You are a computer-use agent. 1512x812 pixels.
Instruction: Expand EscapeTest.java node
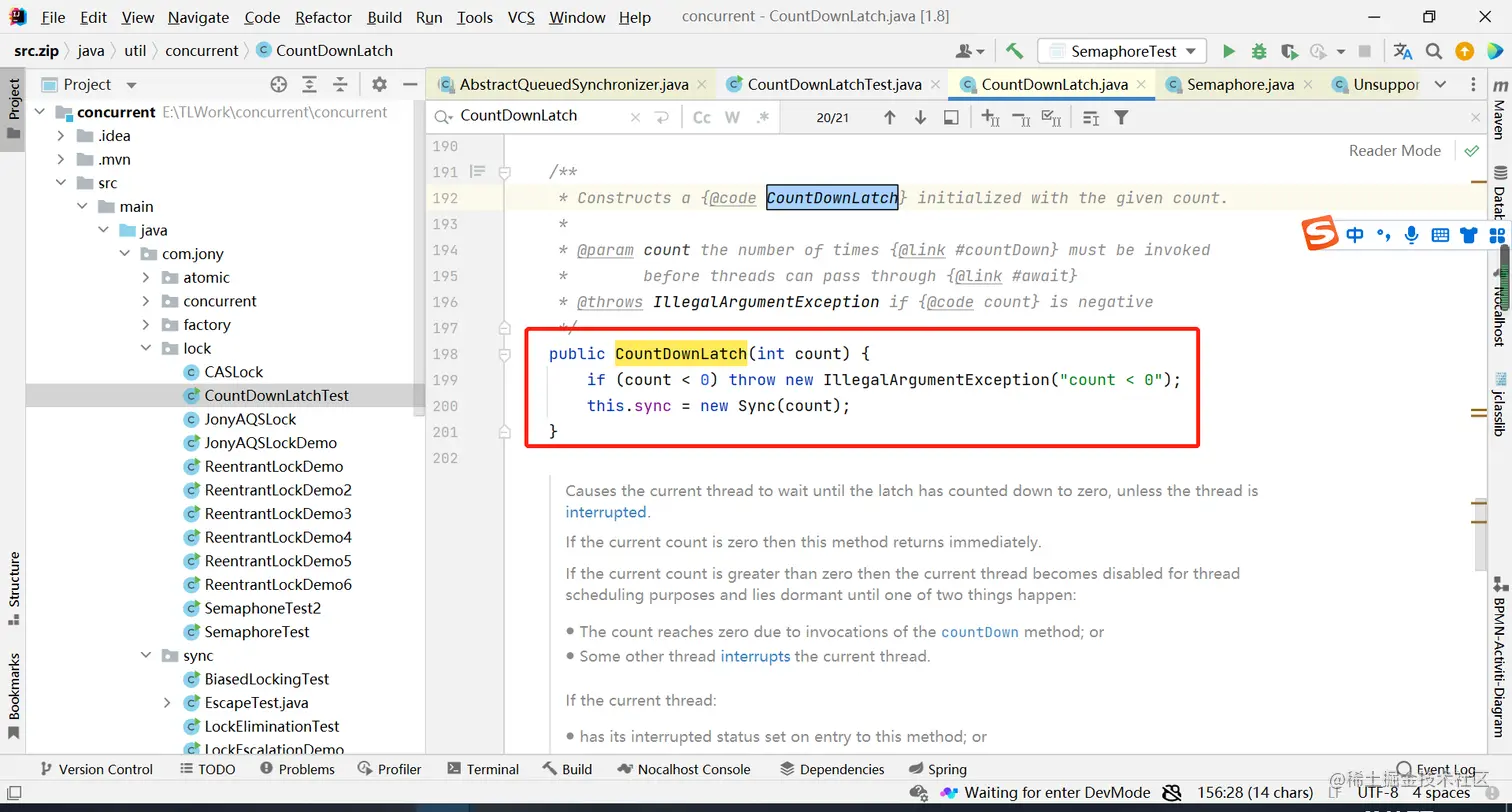coord(167,703)
